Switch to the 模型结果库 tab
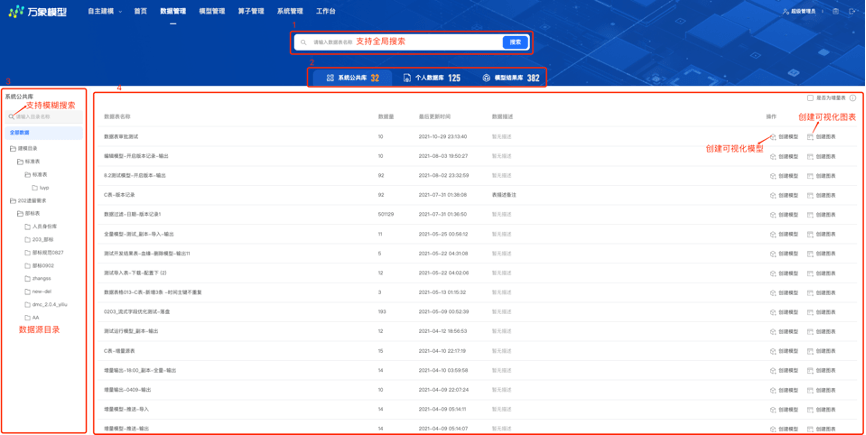This screenshot has height=435, width=866. (x=510, y=78)
